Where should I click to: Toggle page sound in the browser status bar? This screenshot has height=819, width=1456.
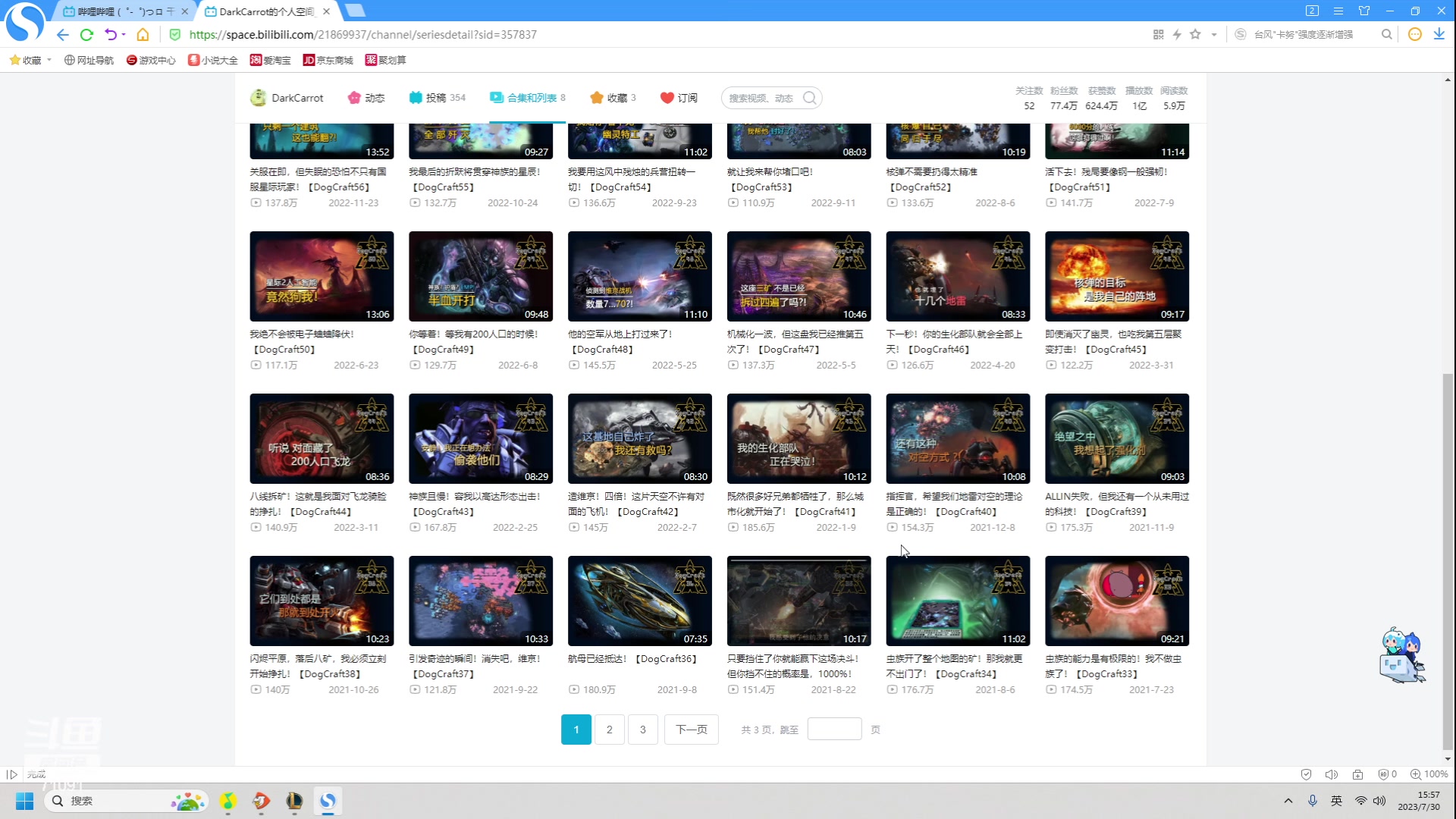click(x=1332, y=774)
